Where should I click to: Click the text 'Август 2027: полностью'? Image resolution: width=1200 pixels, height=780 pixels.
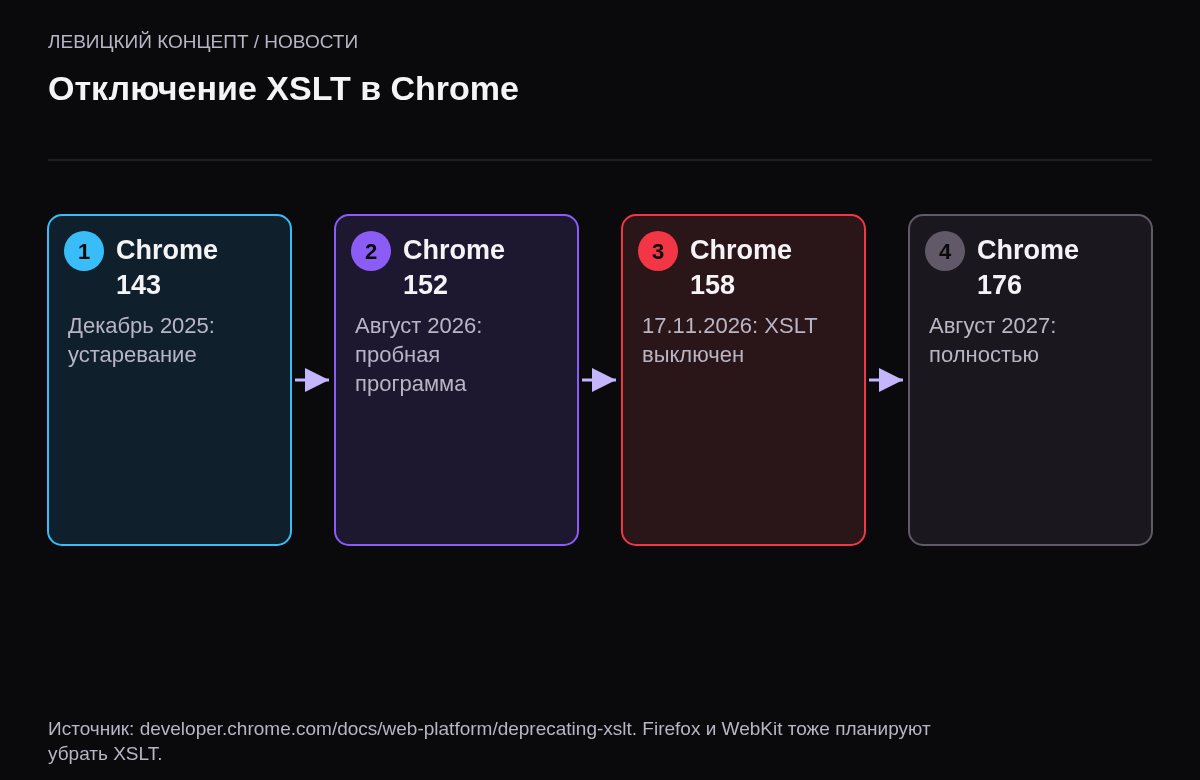[x=992, y=340]
